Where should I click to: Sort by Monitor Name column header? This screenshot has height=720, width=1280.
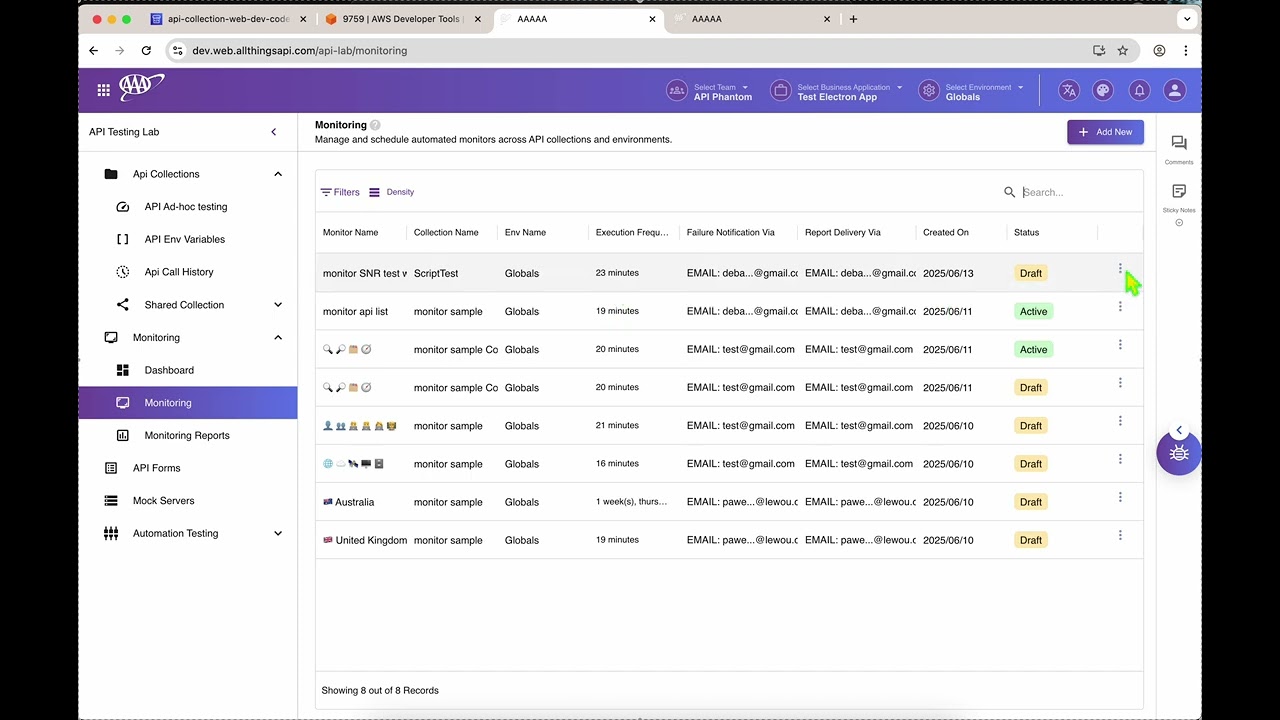[x=350, y=233]
